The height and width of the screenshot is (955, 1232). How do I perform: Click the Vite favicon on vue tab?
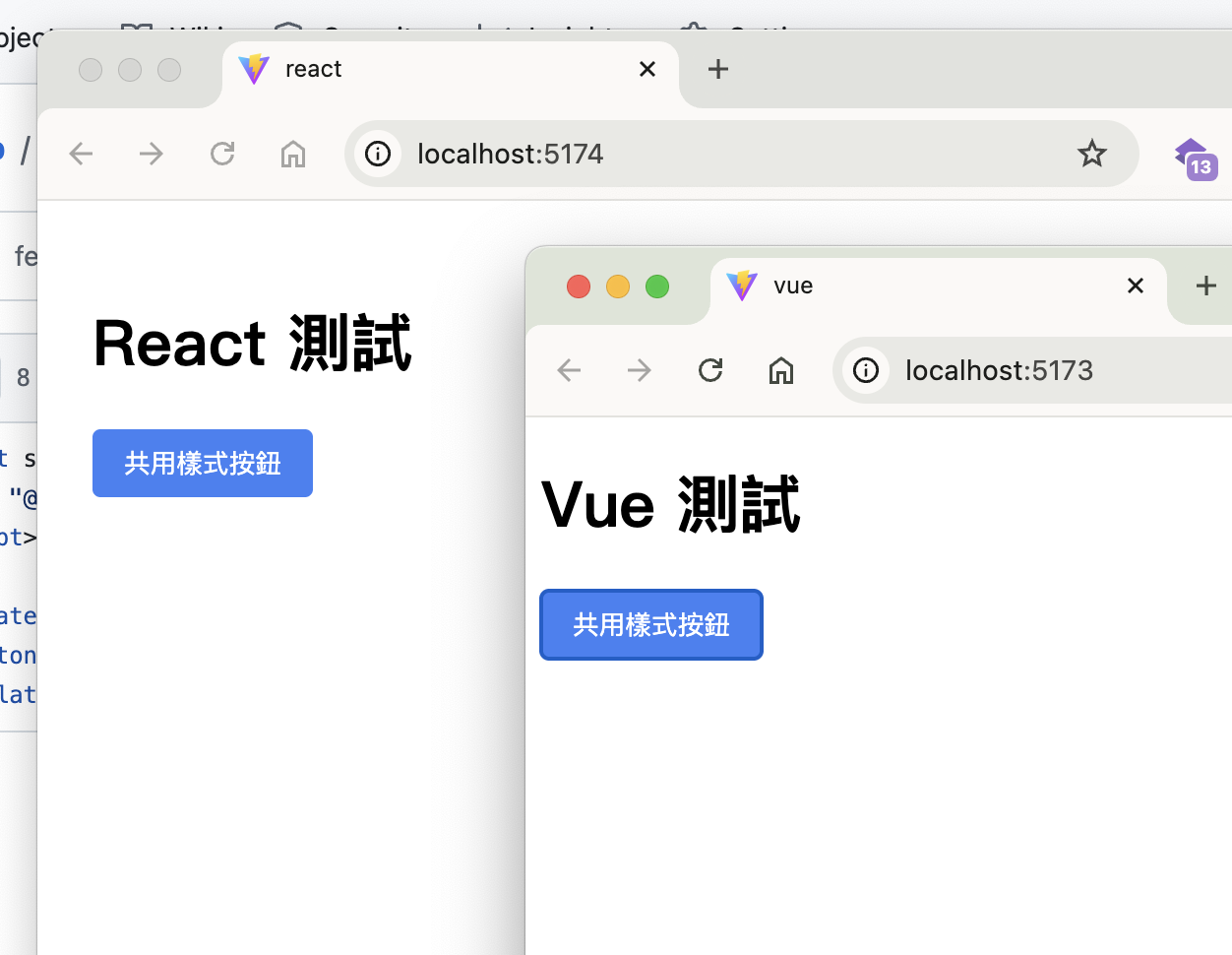pyautogui.click(x=742, y=286)
